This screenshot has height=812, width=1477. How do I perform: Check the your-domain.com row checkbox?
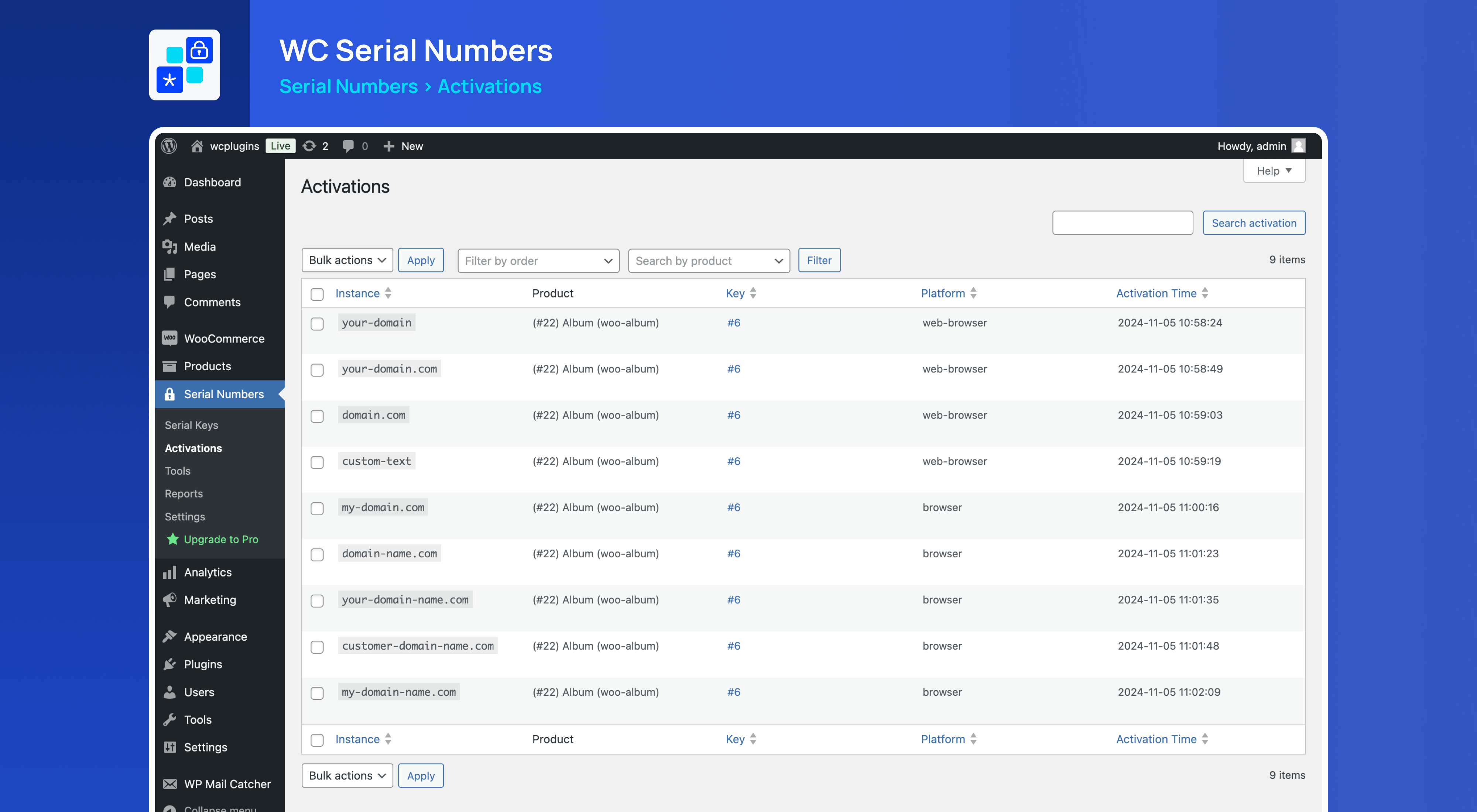[317, 370]
